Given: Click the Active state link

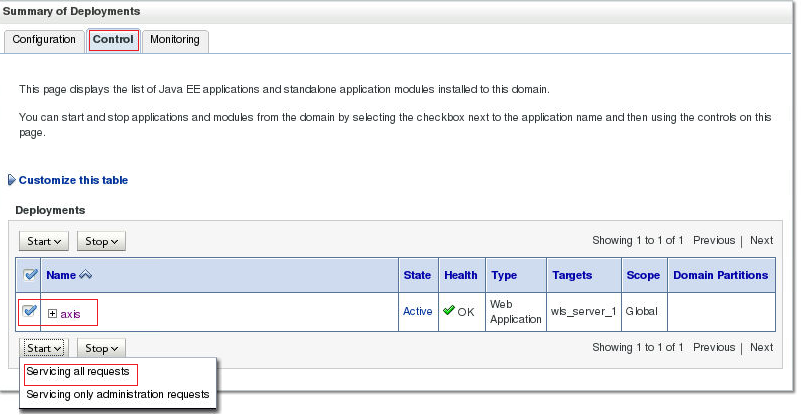Looking at the screenshot, I should coord(417,311).
